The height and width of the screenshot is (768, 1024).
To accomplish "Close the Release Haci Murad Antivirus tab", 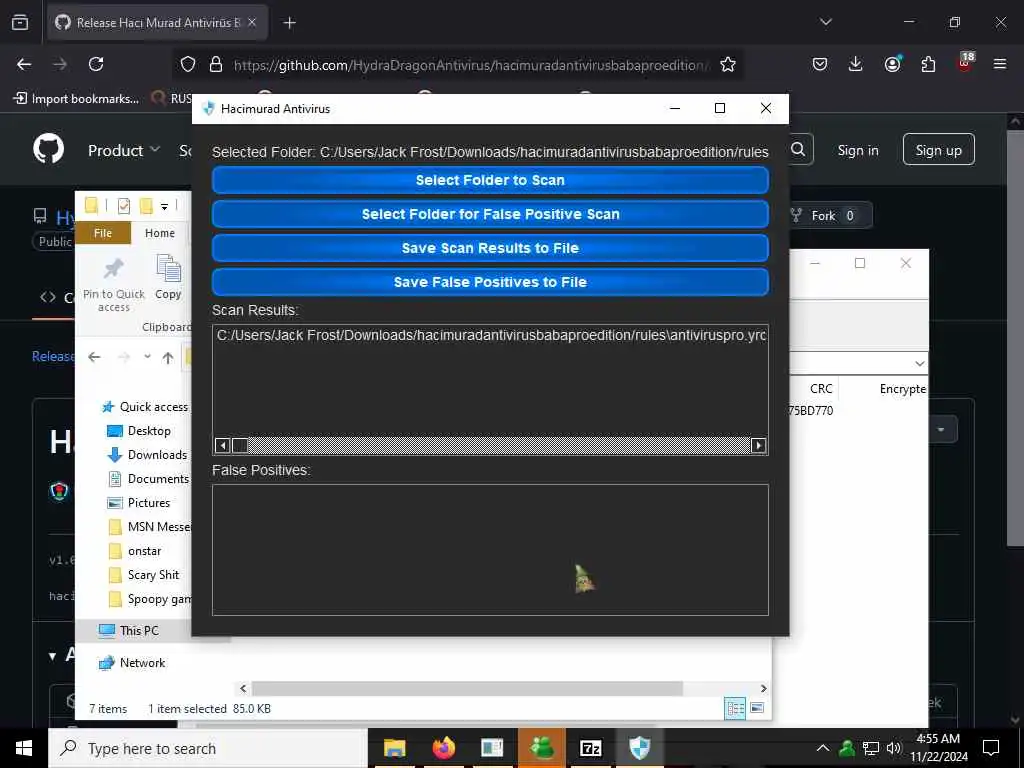I will [252, 22].
